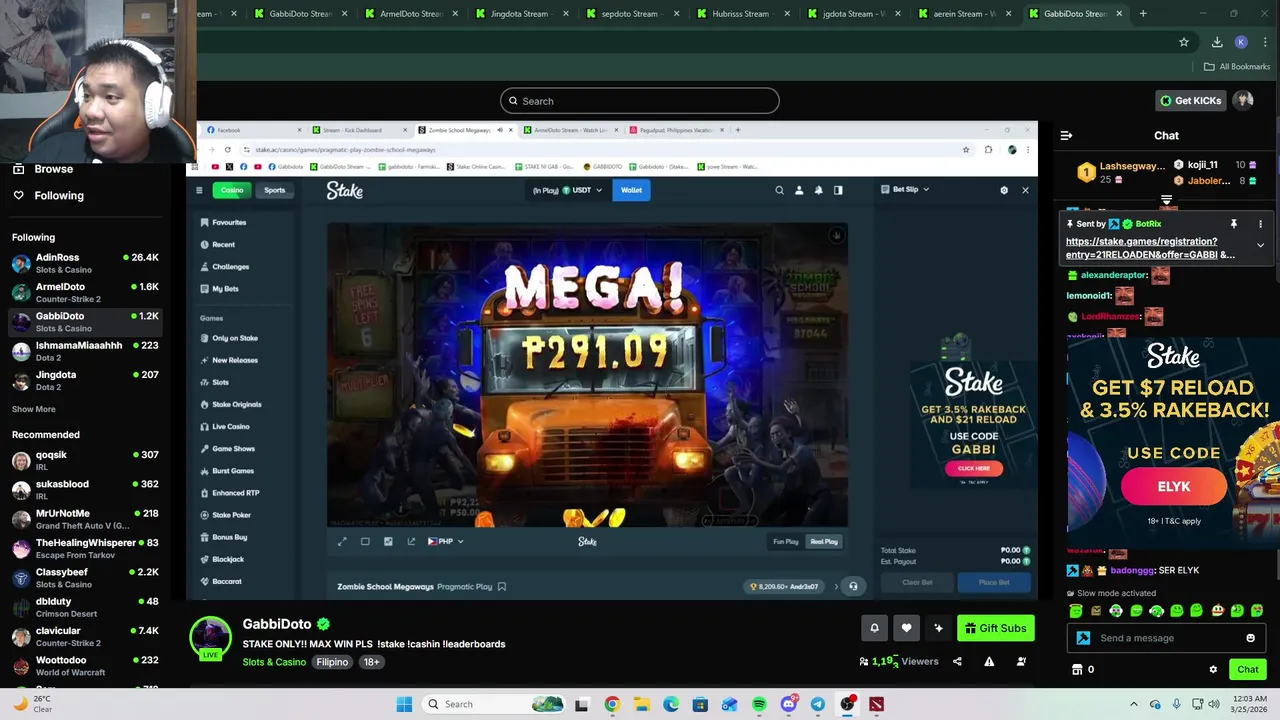Viewport: 1280px width, 720px height.
Task: Select the Sports tab on Stake
Action: coord(274,190)
